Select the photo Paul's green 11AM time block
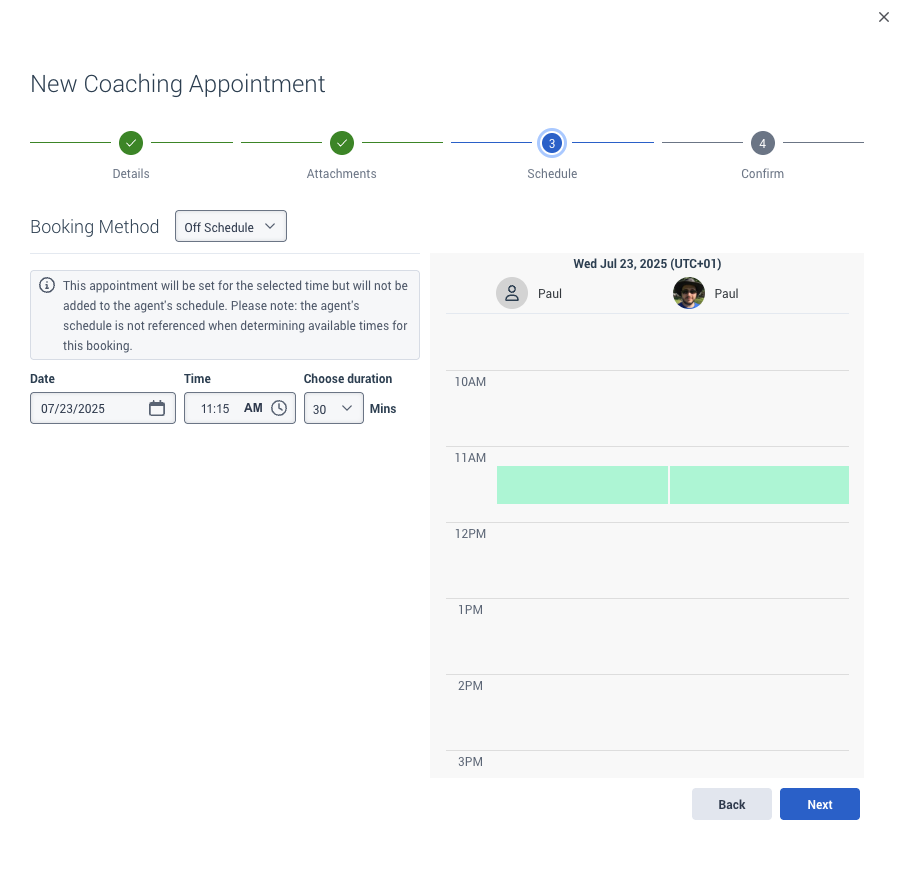Image resolution: width=900 pixels, height=870 pixels. 759,485
